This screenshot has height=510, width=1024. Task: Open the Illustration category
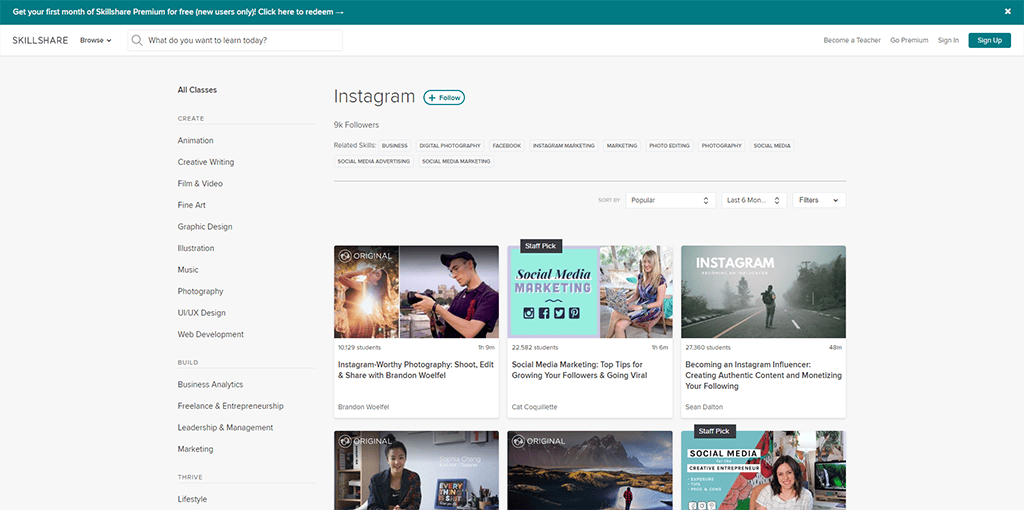pyautogui.click(x=195, y=248)
